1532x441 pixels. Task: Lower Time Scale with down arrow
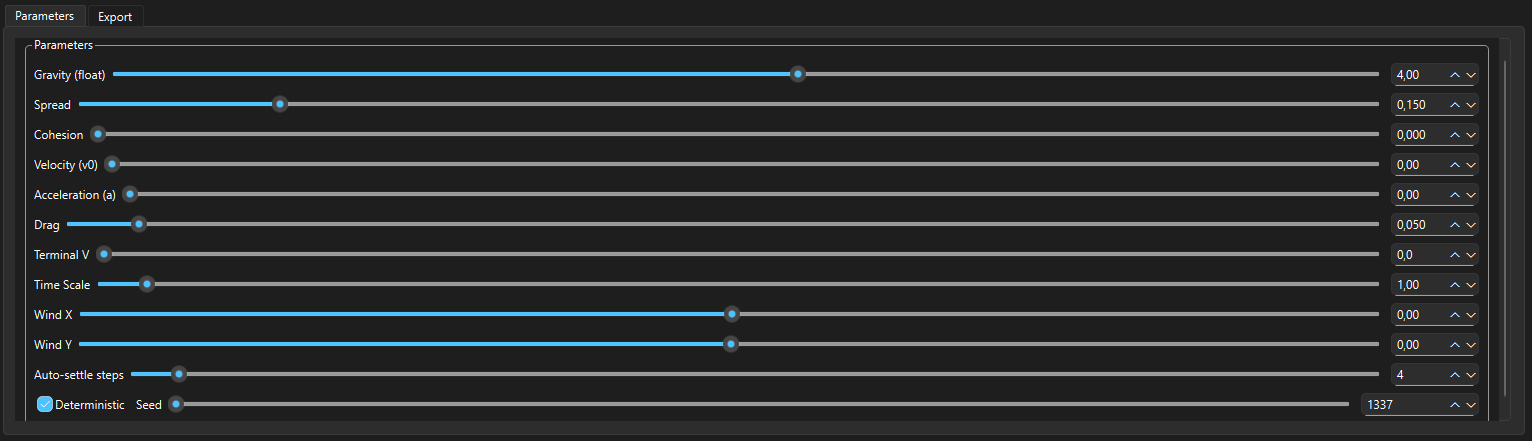[x=1470, y=285]
